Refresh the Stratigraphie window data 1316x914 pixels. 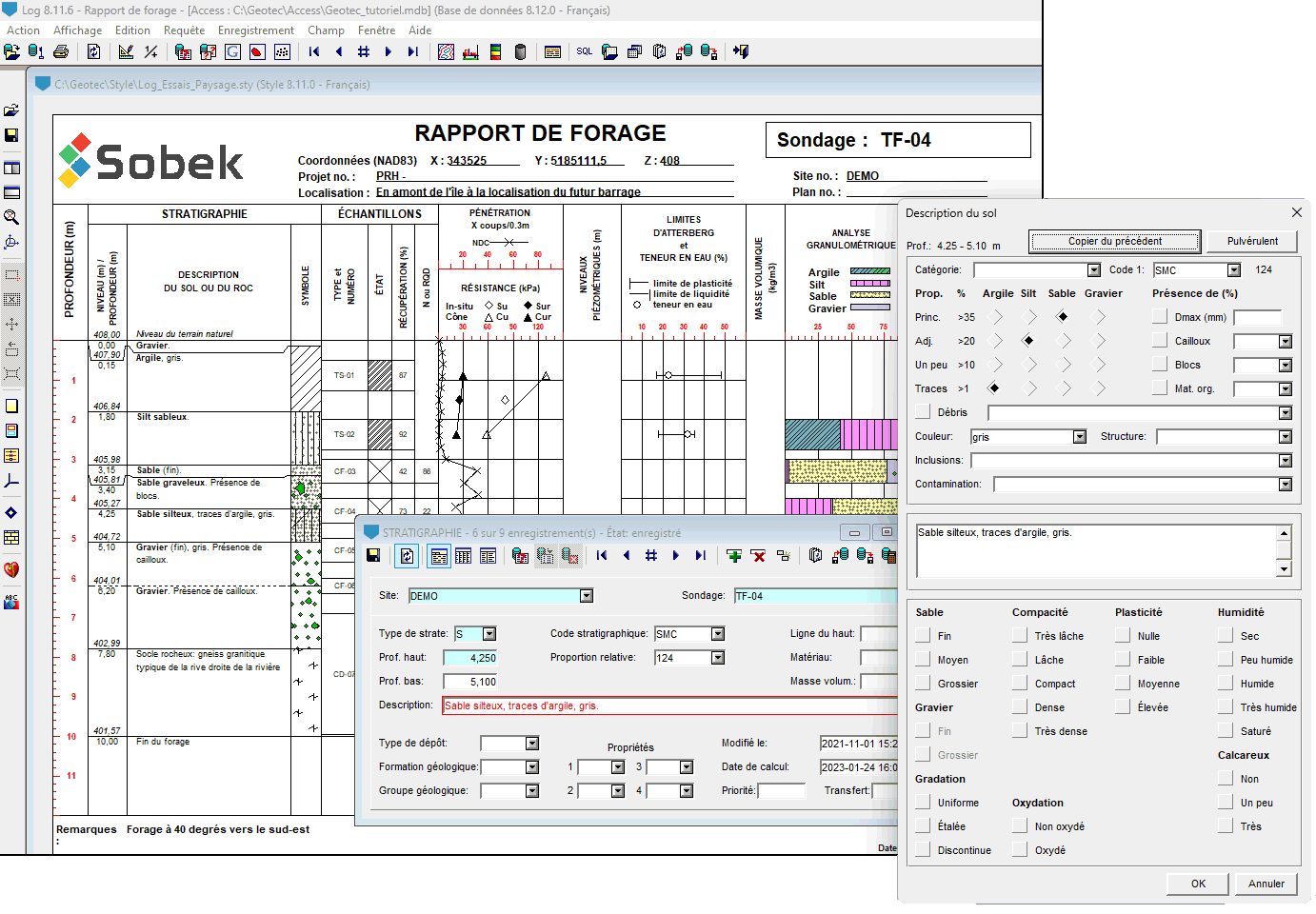[x=407, y=555]
